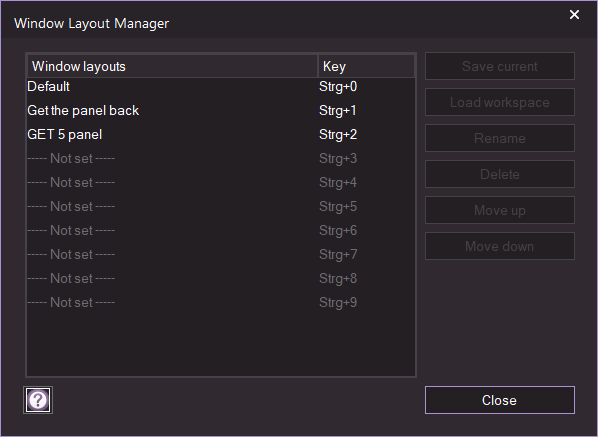The height and width of the screenshot is (437, 598).
Task: Click the Move up button
Action: pyautogui.click(x=500, y=210)
